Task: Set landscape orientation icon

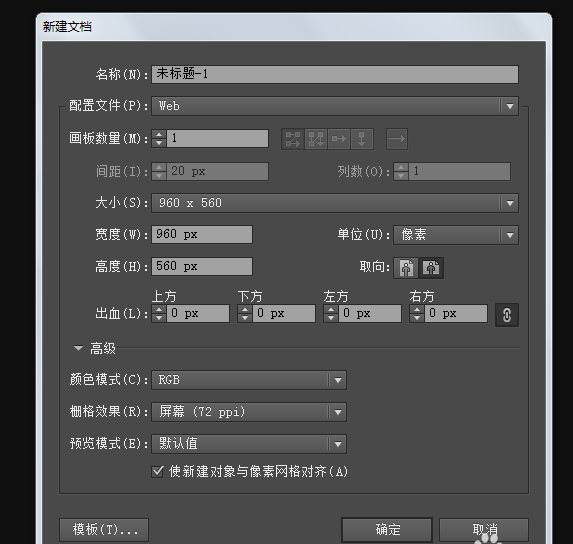Action: tap(431, 268)
